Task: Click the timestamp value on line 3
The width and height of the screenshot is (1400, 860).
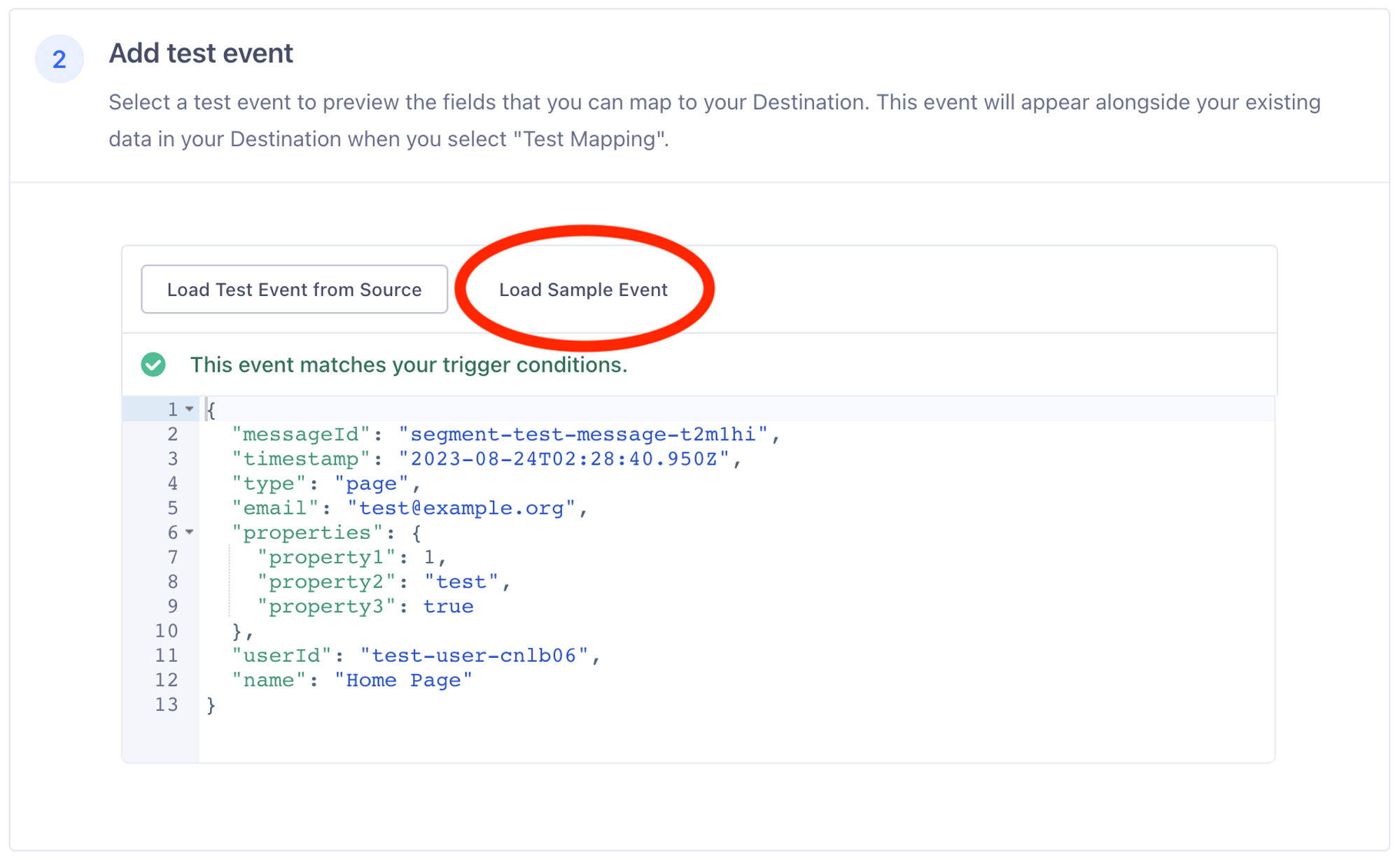Action: click(563, 459)
